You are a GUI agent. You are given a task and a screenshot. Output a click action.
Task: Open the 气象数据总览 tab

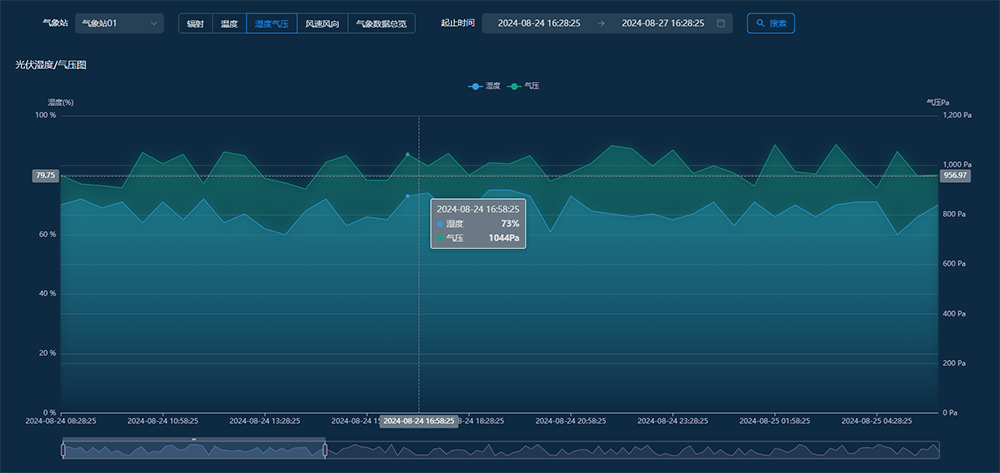click(x=381, y=23)
